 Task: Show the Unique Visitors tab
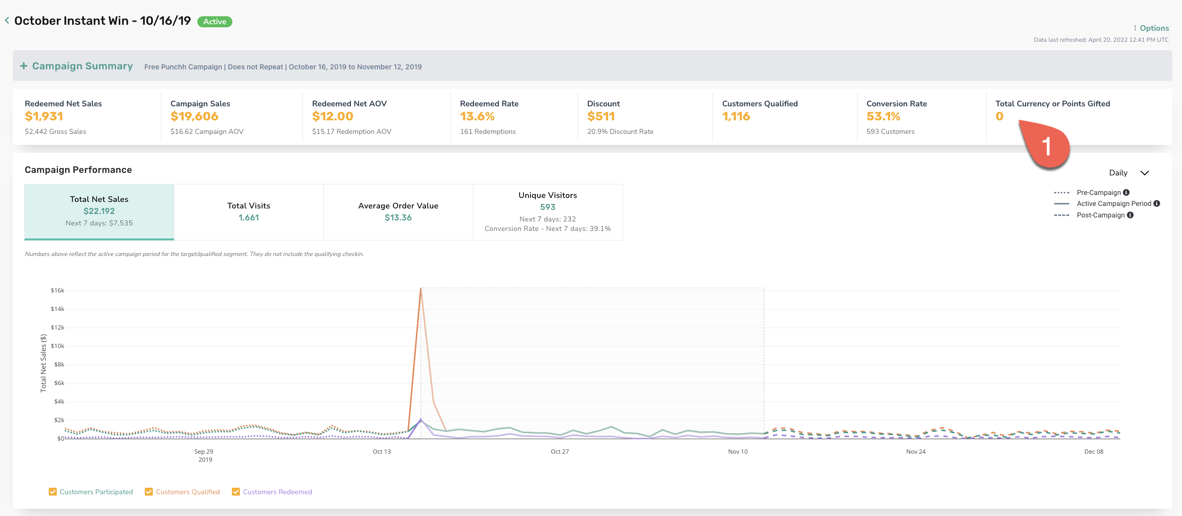[x=548, y=212]
